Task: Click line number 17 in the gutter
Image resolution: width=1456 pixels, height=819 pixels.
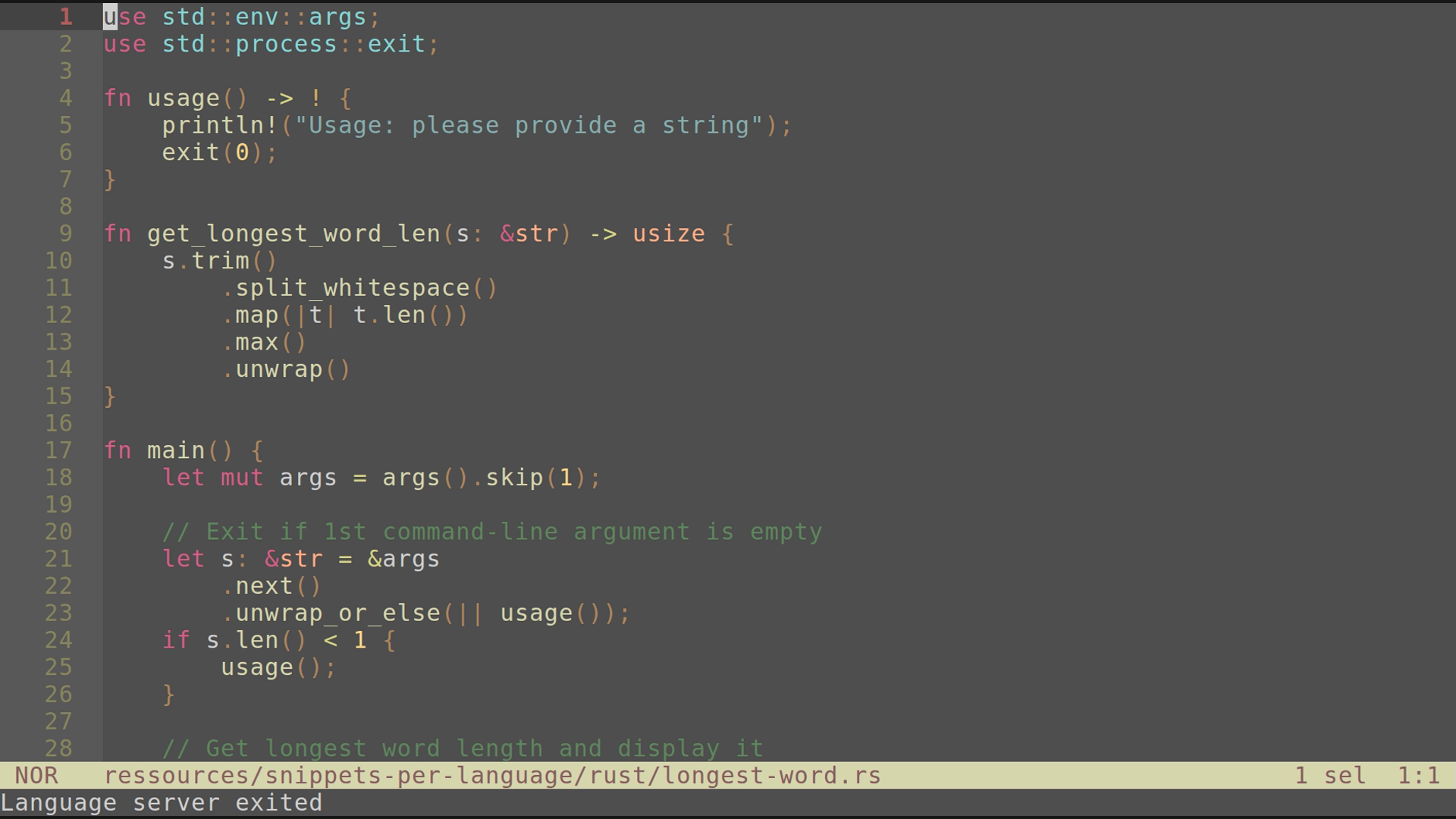Action: coord(58,450)
